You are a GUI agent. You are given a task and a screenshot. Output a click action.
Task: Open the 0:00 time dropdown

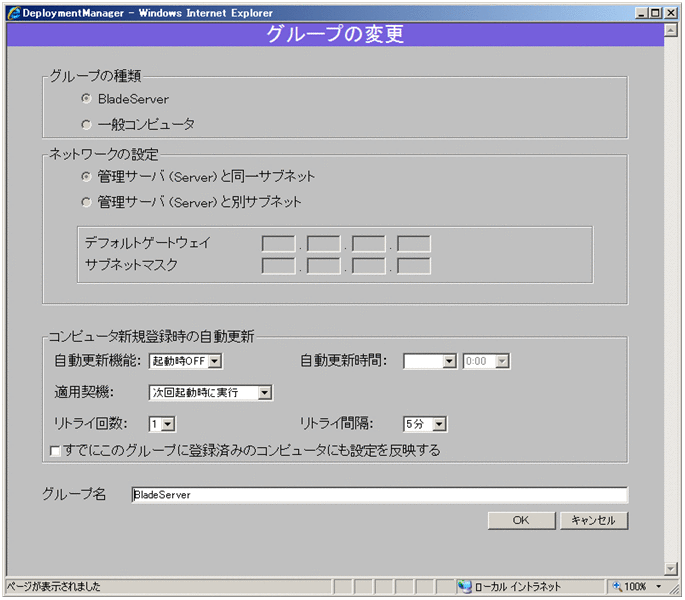(x=486, y=361)
